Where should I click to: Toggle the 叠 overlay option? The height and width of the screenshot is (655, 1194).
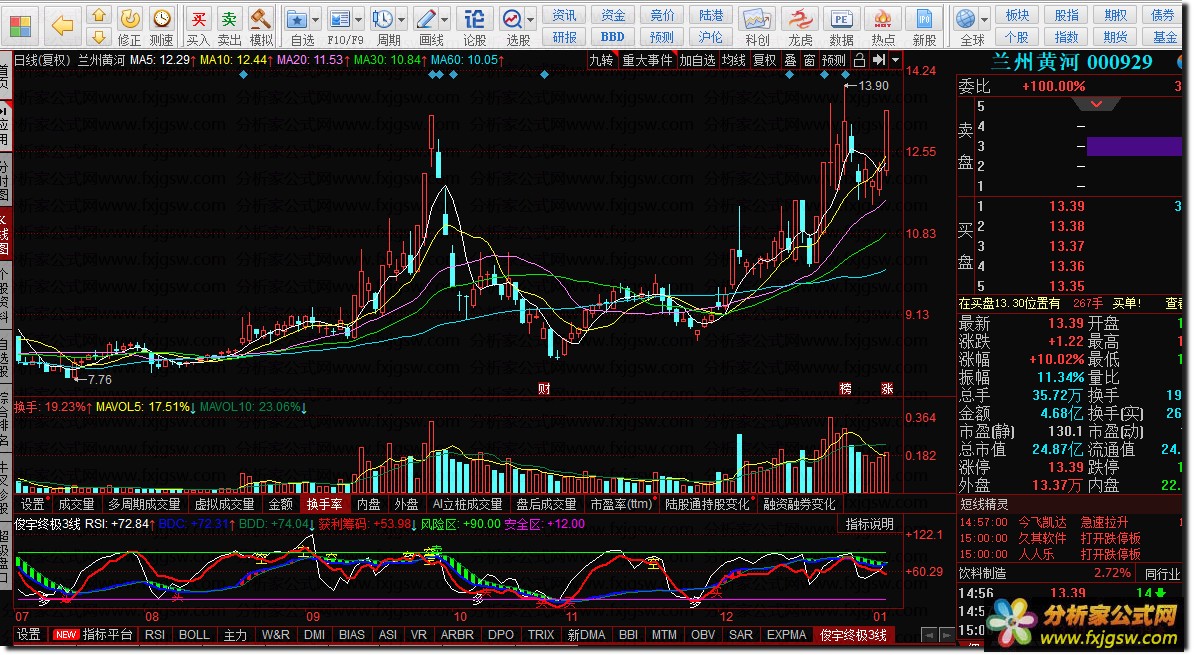pos(790,60)
